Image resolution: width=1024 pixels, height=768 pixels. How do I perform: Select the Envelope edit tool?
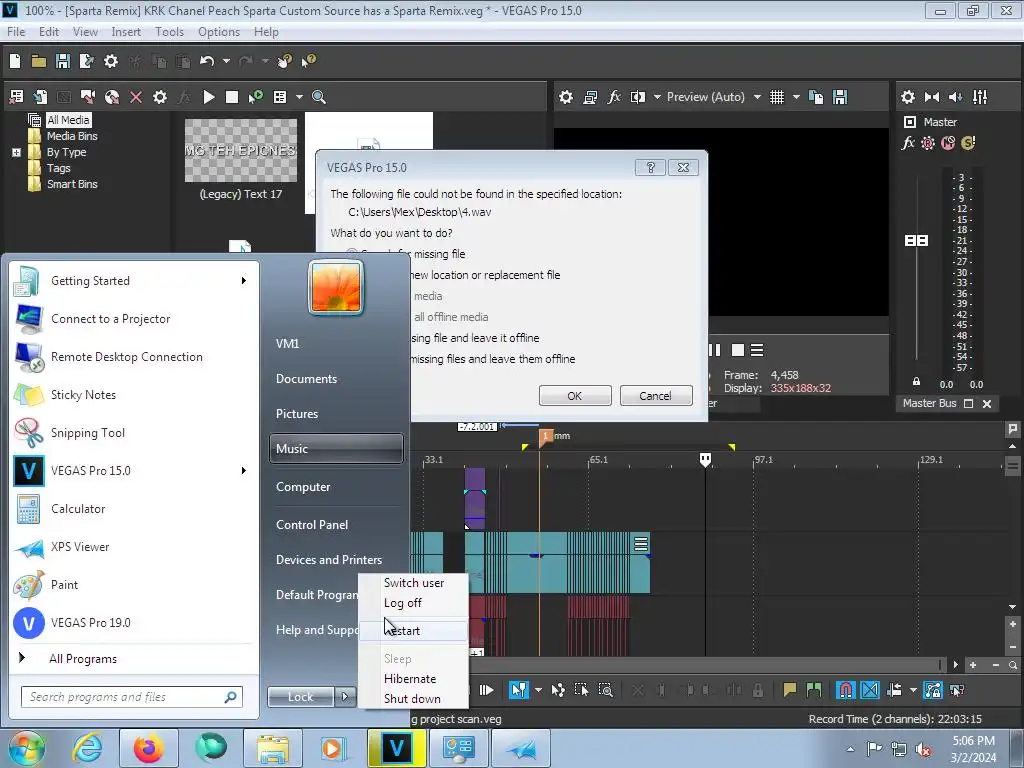(x=558, y=690)
